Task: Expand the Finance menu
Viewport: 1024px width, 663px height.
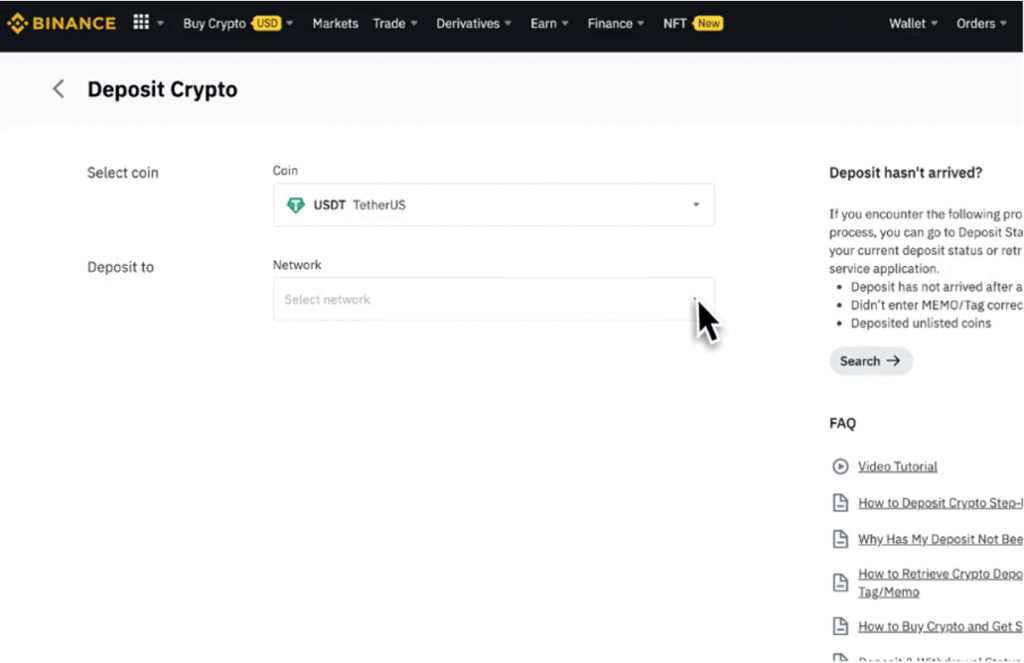Action: 615,24
